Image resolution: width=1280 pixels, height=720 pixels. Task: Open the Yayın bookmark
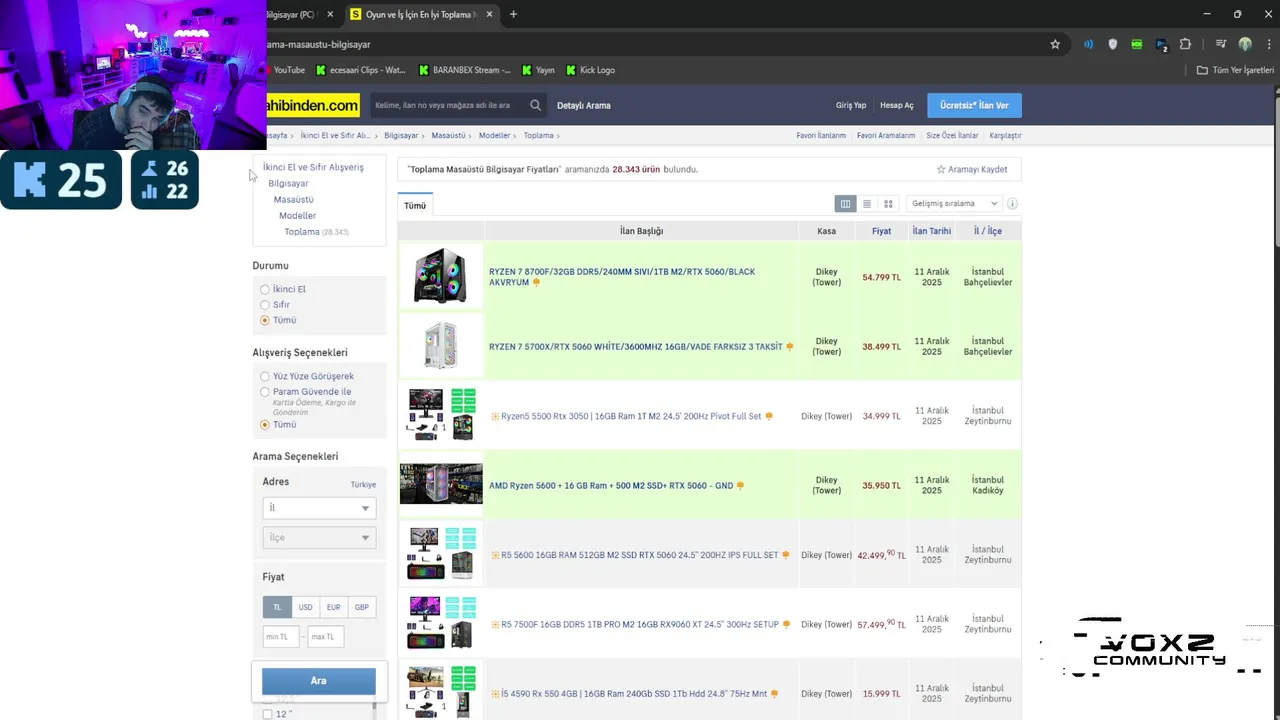click(537, 70)
